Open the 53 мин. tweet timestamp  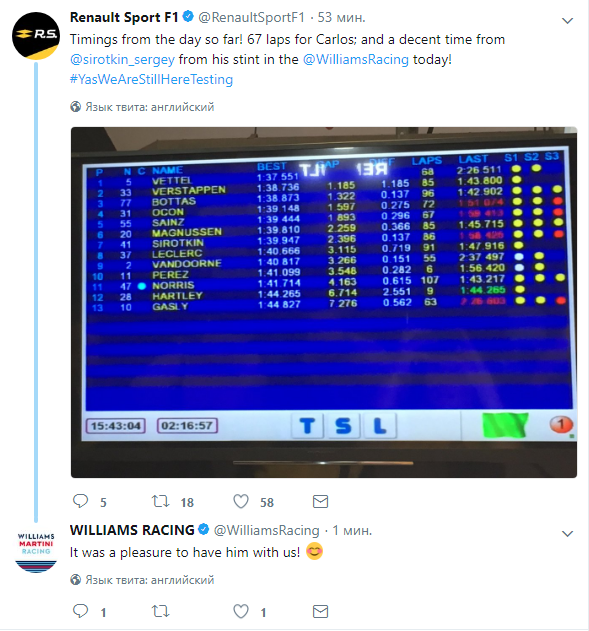(341, 17)
